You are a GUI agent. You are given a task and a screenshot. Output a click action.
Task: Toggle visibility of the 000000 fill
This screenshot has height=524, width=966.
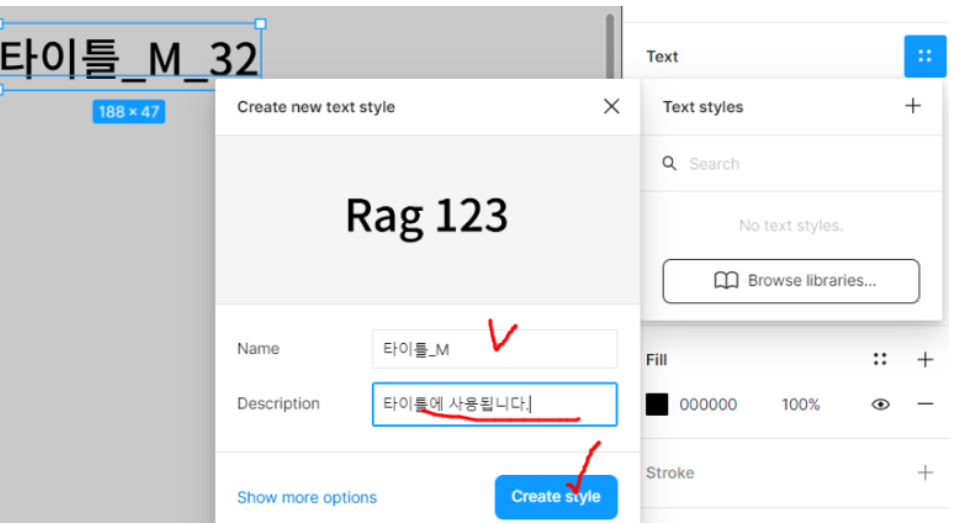[x=880, y=404]
